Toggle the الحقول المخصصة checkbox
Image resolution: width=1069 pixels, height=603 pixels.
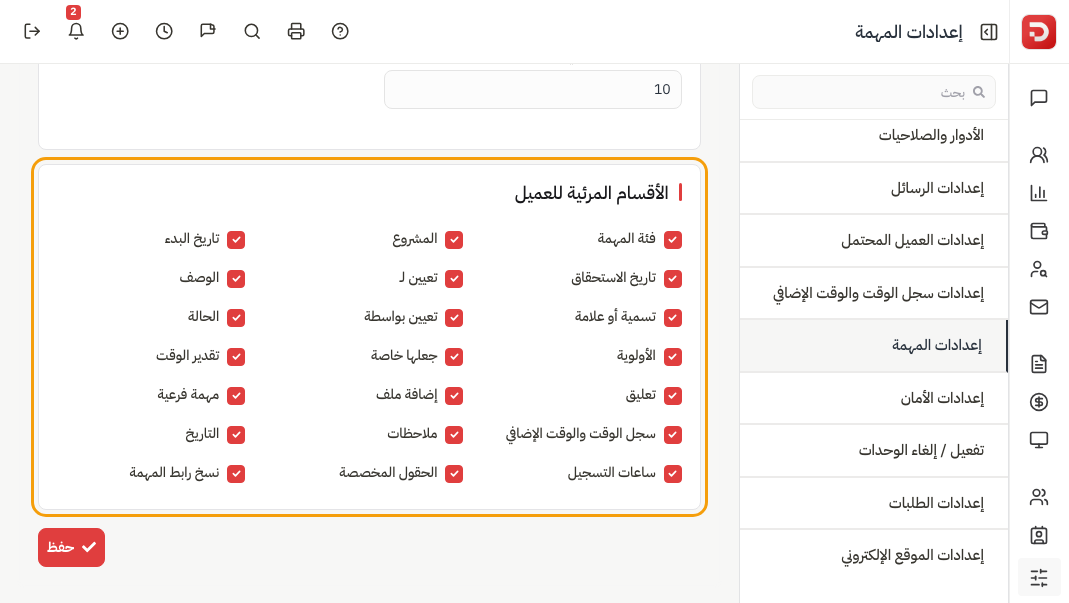tap(454, 473)
